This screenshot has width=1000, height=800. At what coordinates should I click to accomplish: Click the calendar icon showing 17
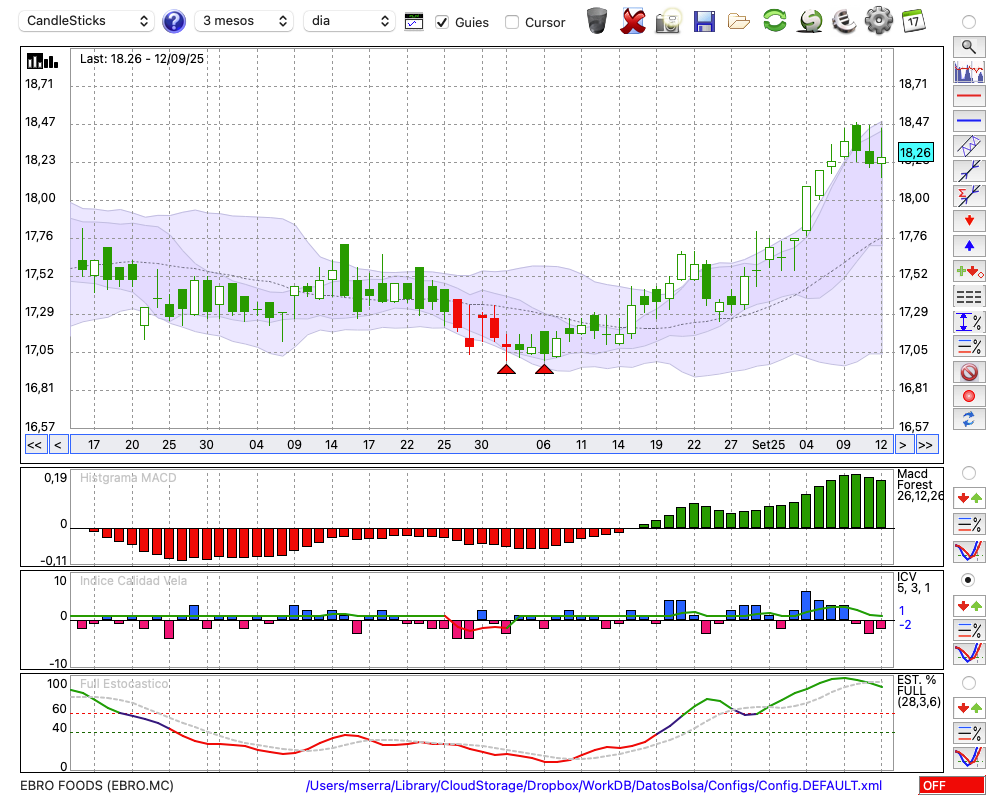(x=913, y=21)
